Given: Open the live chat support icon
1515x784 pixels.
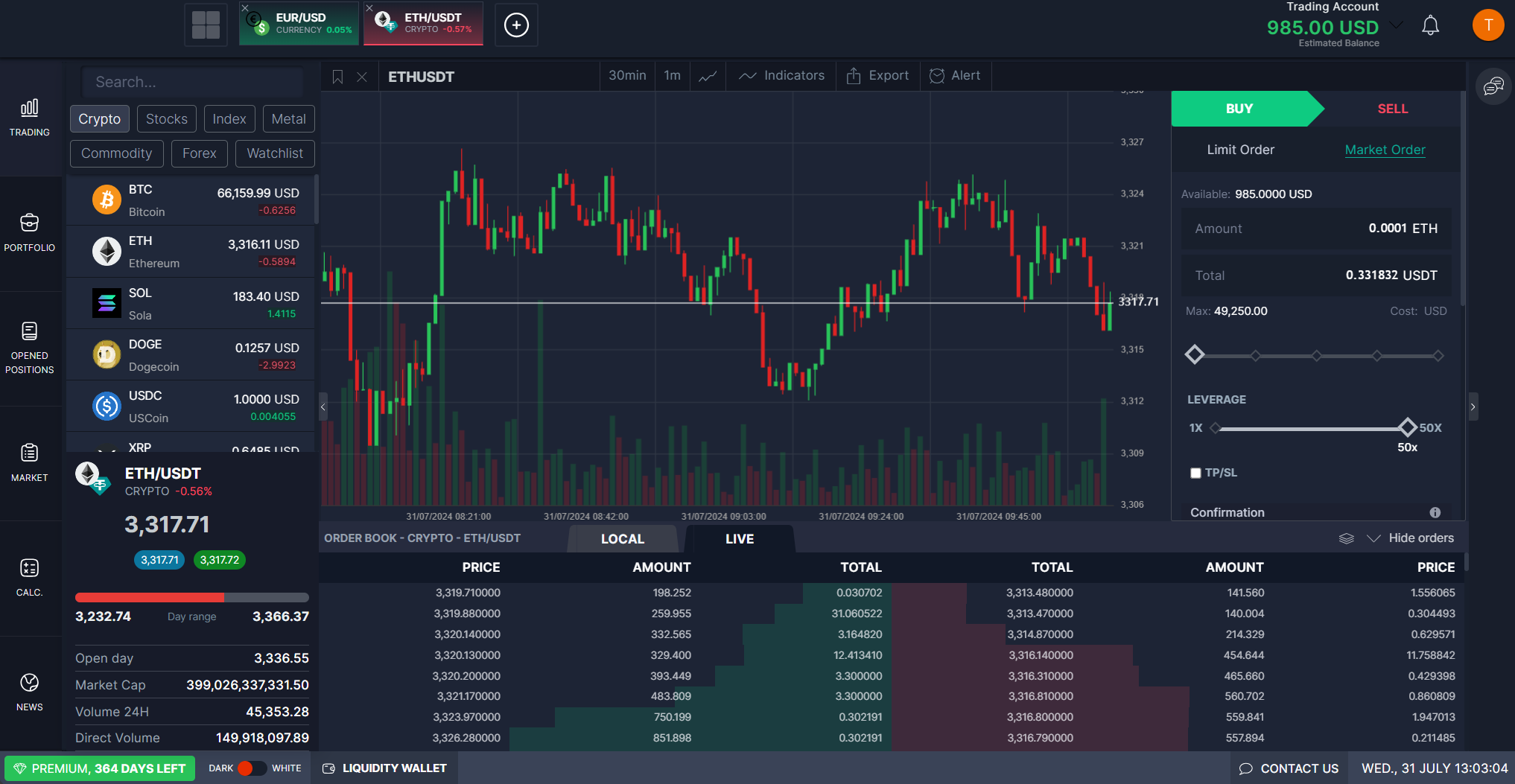Looking at the screenshot, I should (1493, 87).
